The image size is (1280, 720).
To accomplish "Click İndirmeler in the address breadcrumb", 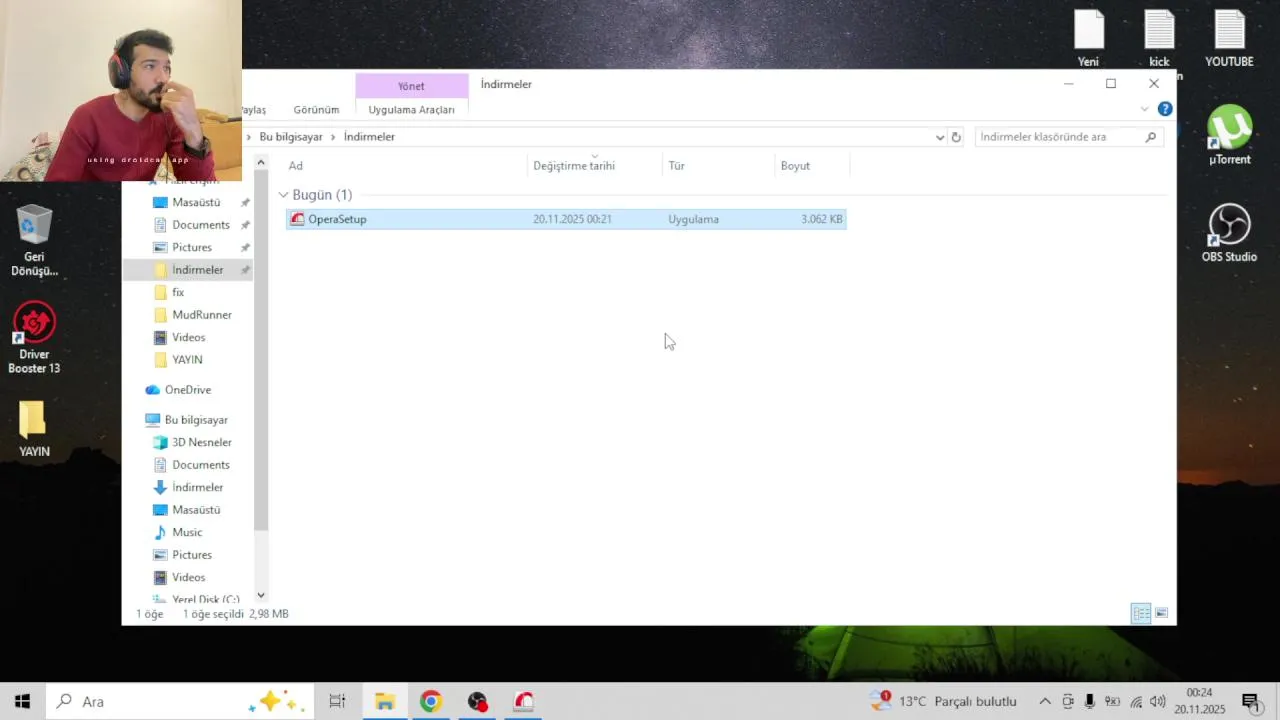I will click(x=369, y=137).
